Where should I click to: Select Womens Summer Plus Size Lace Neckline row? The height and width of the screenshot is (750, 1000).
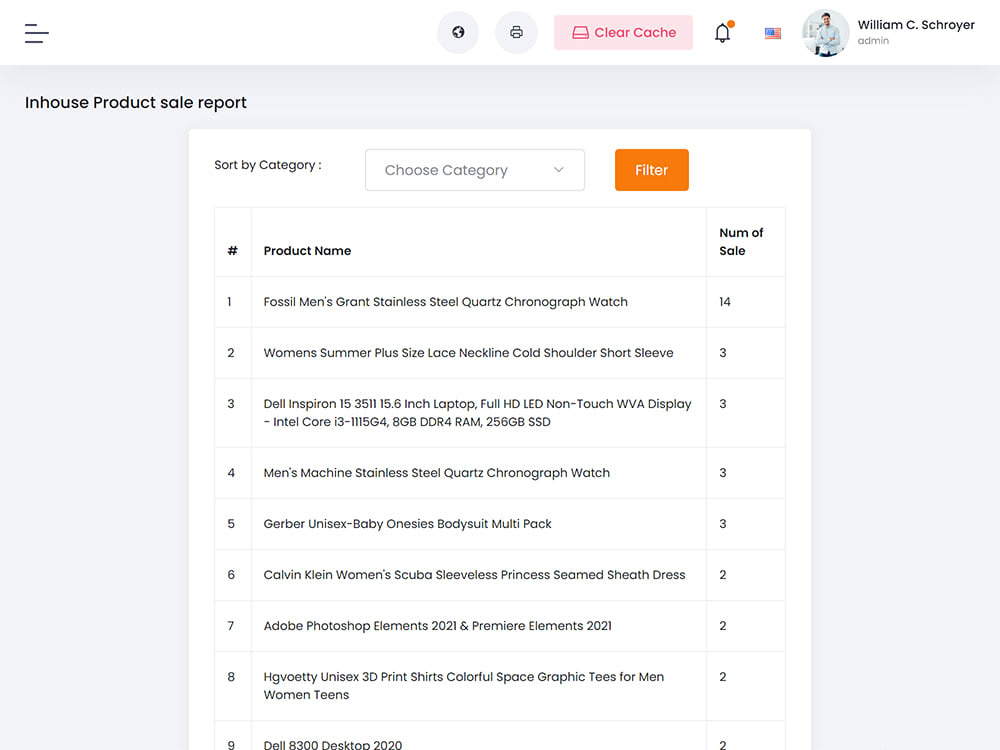[x=499, y=353]
